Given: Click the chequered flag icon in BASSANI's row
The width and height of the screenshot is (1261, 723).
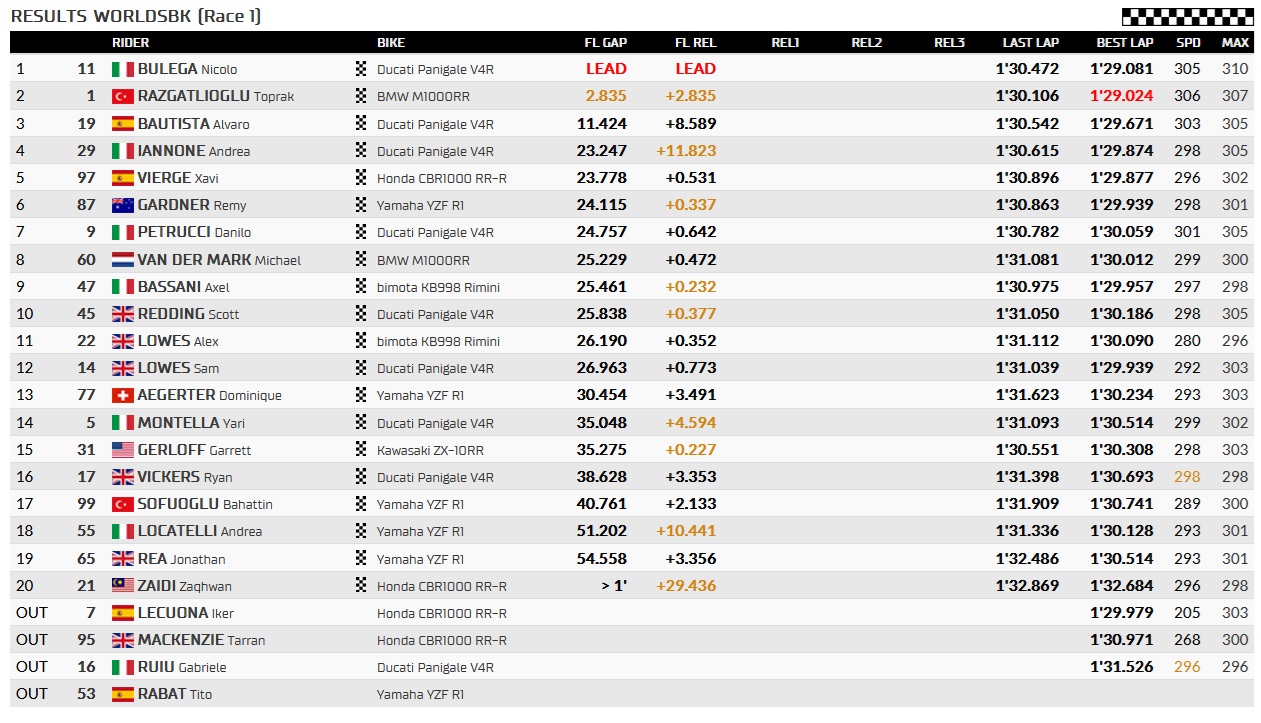Looking at the screenshot, I should click(x=361, y=287).
